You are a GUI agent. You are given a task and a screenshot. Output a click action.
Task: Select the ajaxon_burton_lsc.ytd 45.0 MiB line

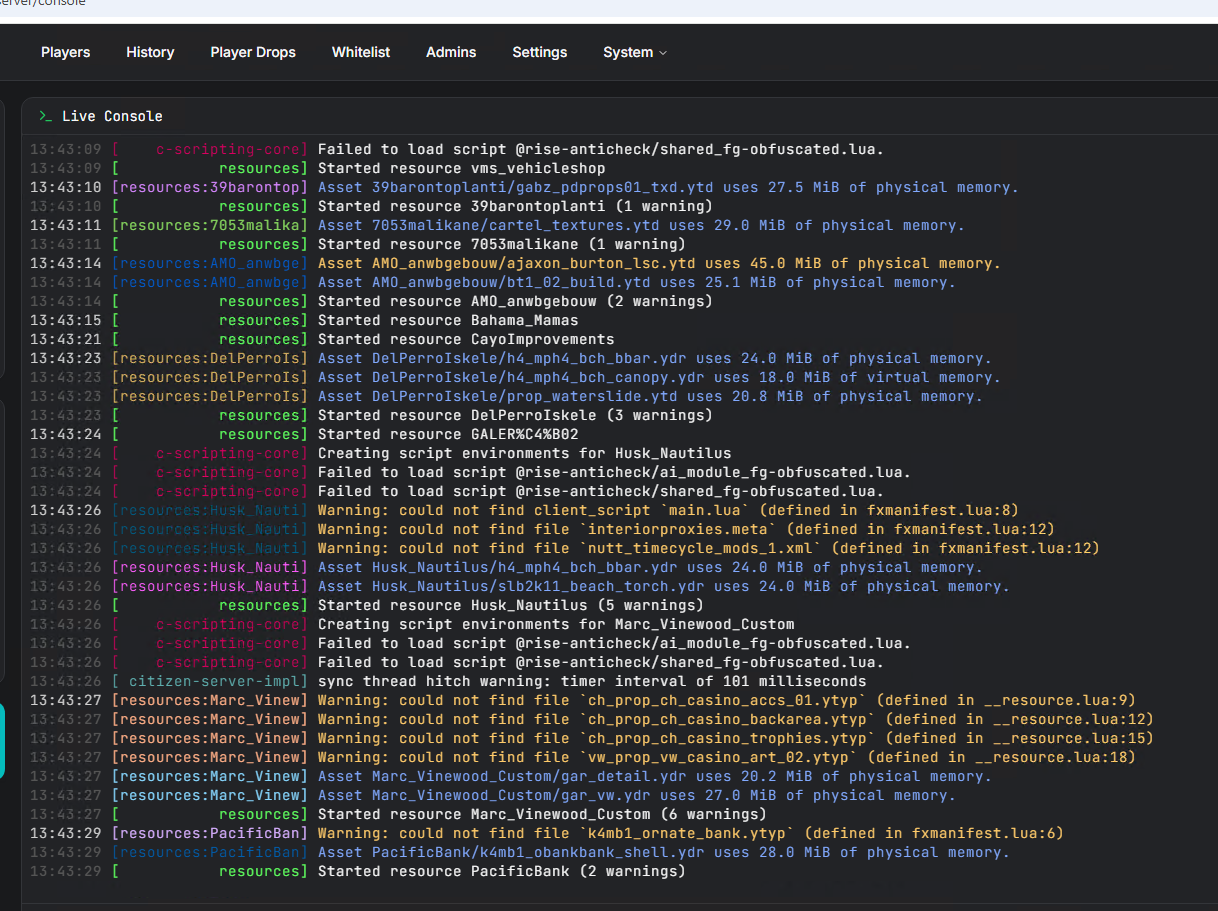(x=659, y=263)
